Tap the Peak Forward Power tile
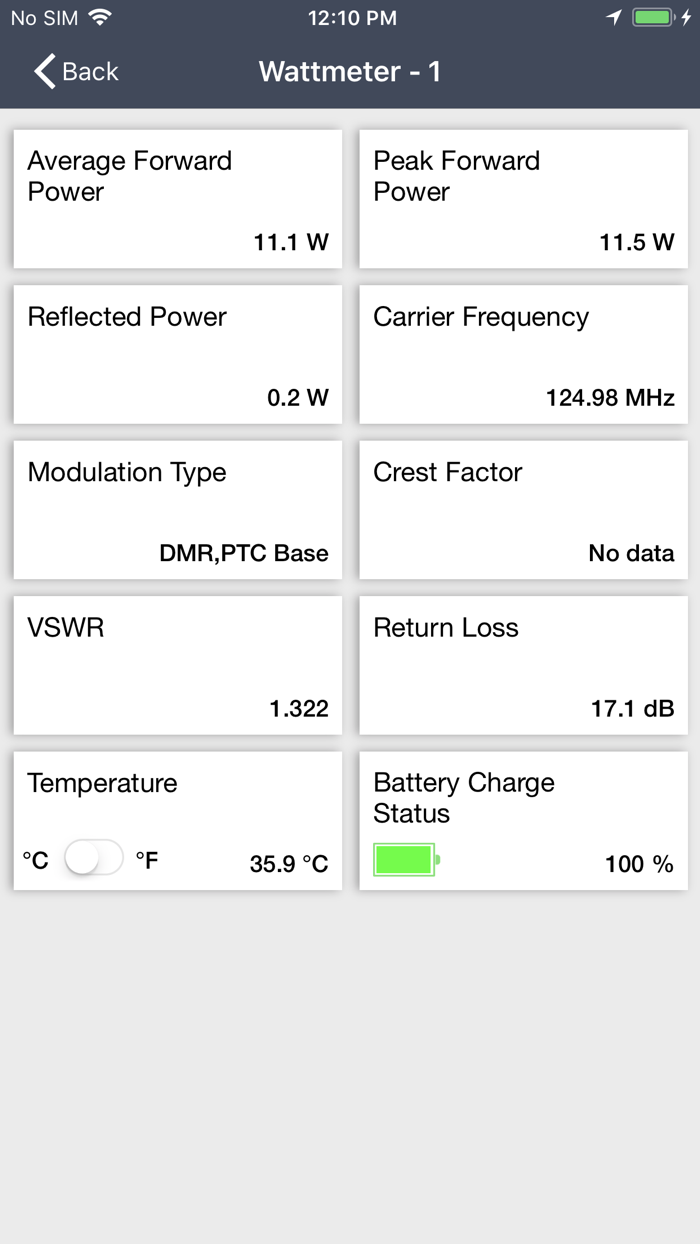700x1244 pixels. pos(522,198)
